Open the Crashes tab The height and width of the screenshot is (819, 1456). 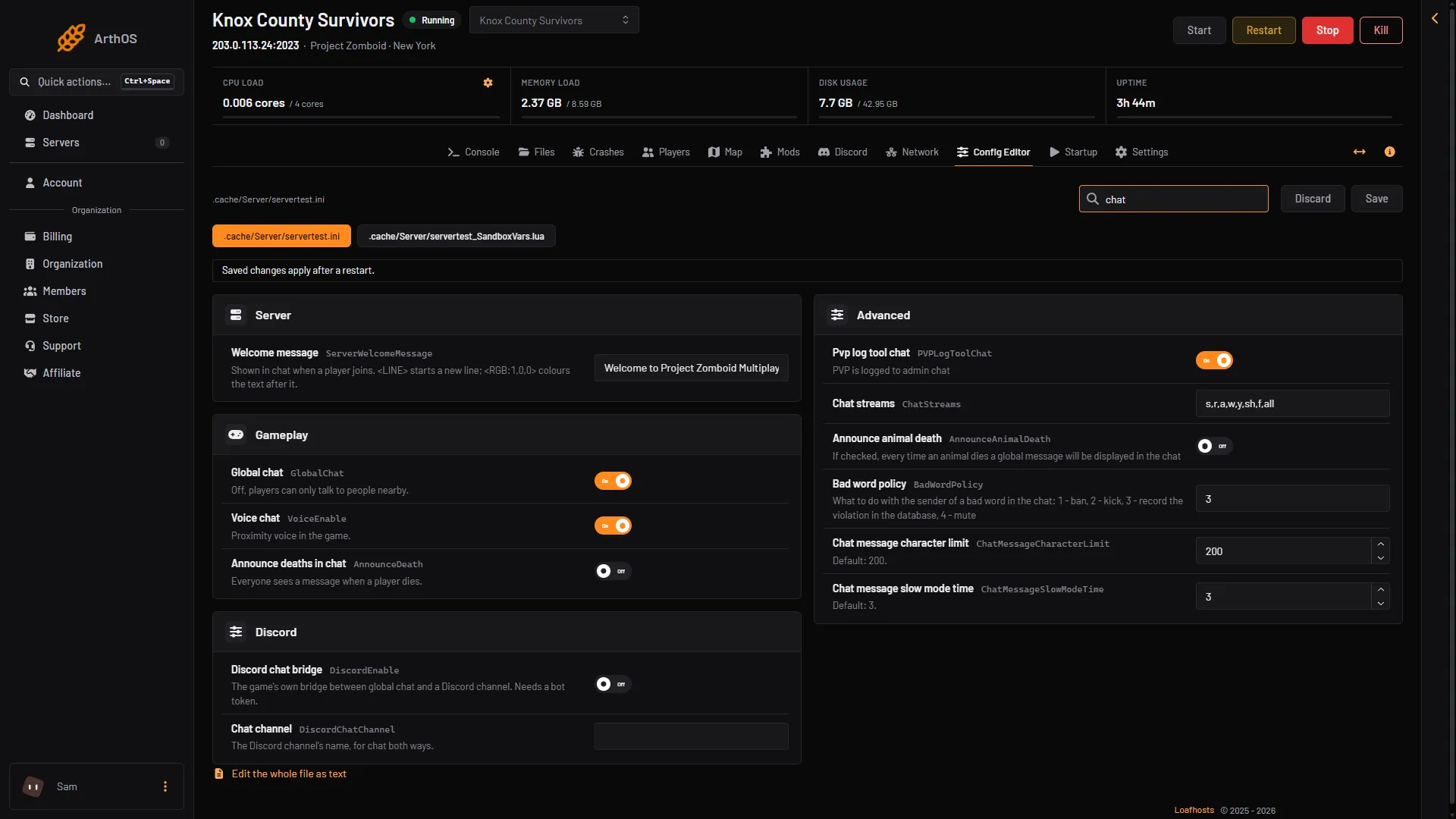(598, 152)
